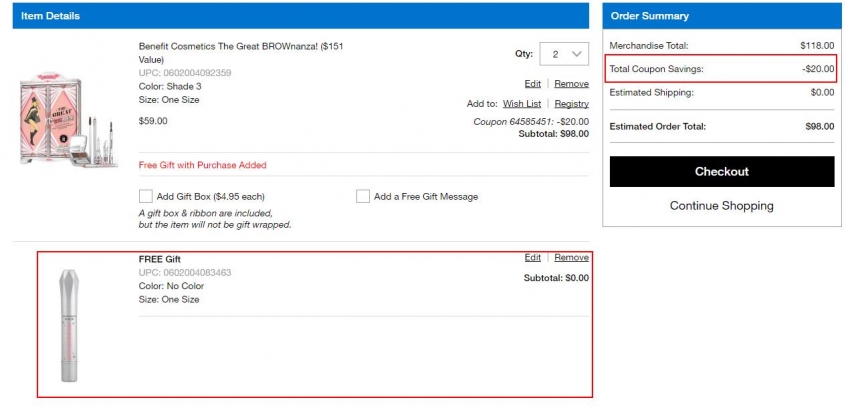Image resolution: width=860 pixels, height=414 pixels.
Task: Select the Subtotal: $98.00 text
Action: coord(553,133)
